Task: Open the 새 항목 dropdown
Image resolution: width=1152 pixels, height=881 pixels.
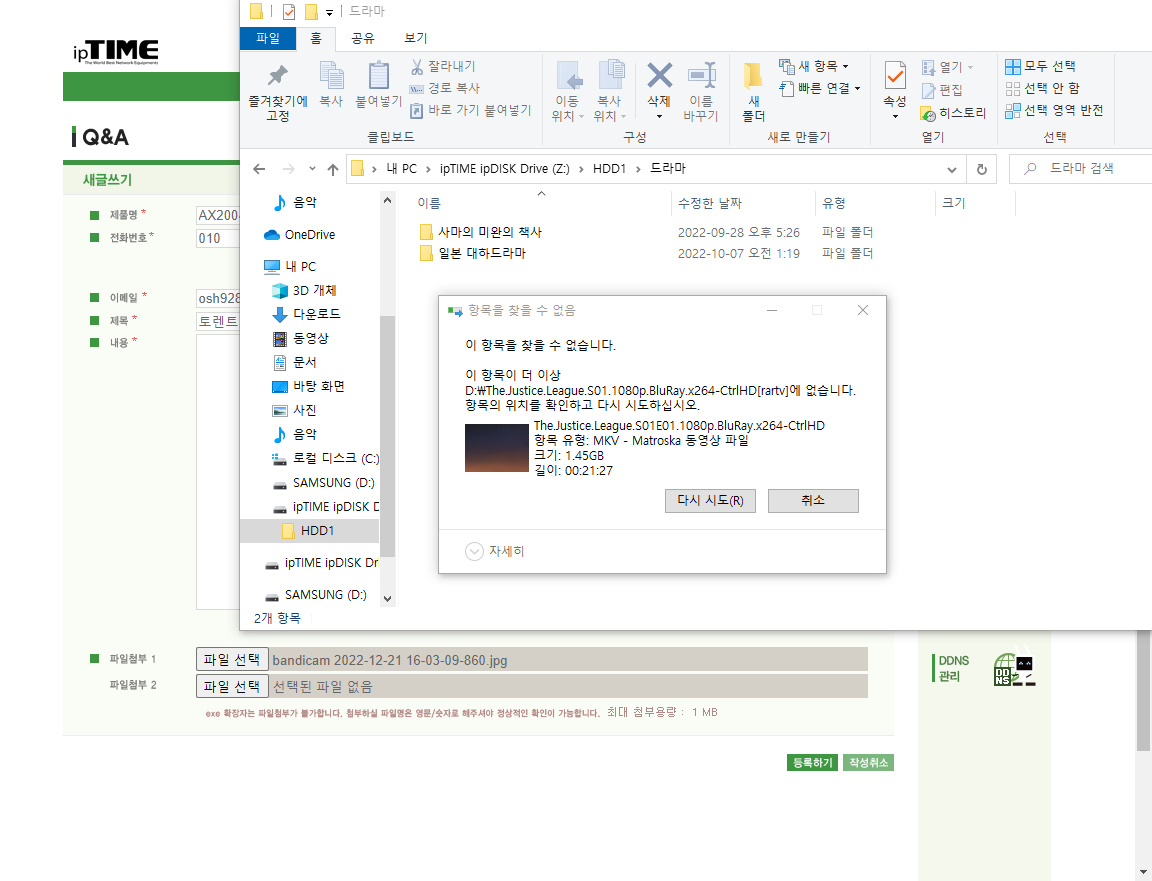Action: 814,66
